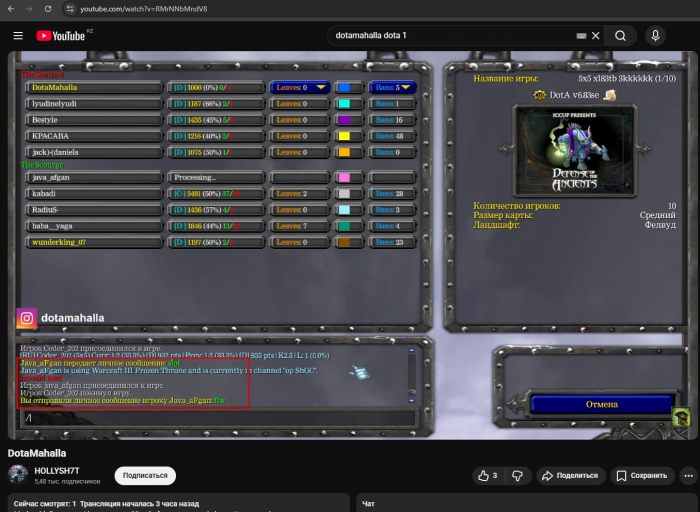Click kabadi stats field showing 3491
This screenshot has height=512, width=700.
216,194
